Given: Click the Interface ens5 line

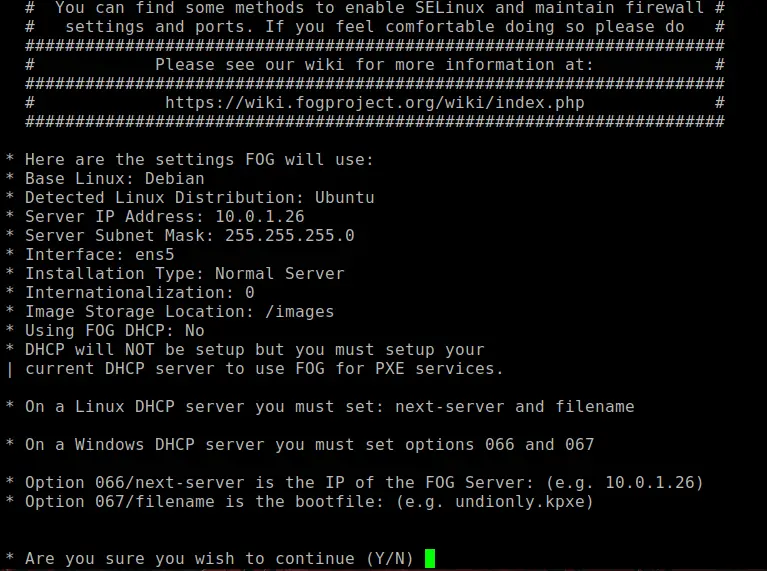Looking at the screenshot, I should [x=100, y=254].
